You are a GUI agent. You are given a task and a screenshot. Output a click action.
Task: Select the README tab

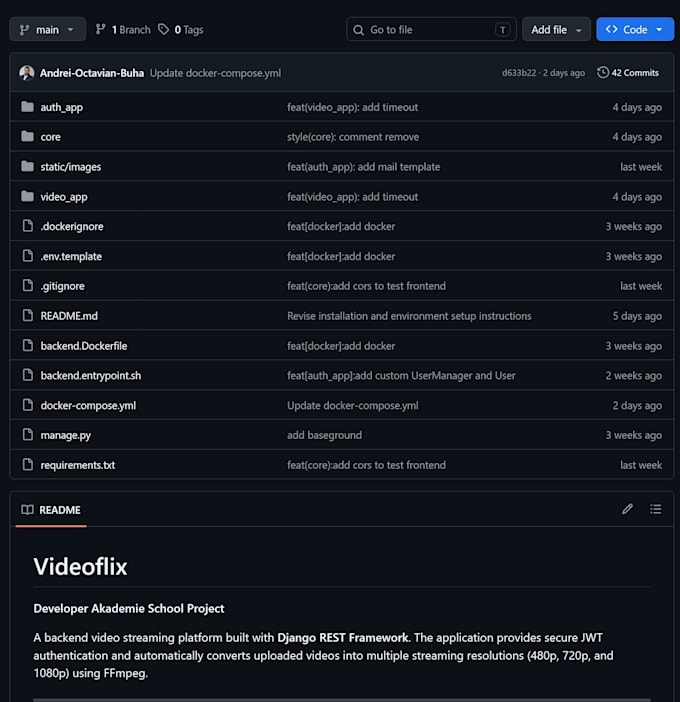[x=51, y=510]
